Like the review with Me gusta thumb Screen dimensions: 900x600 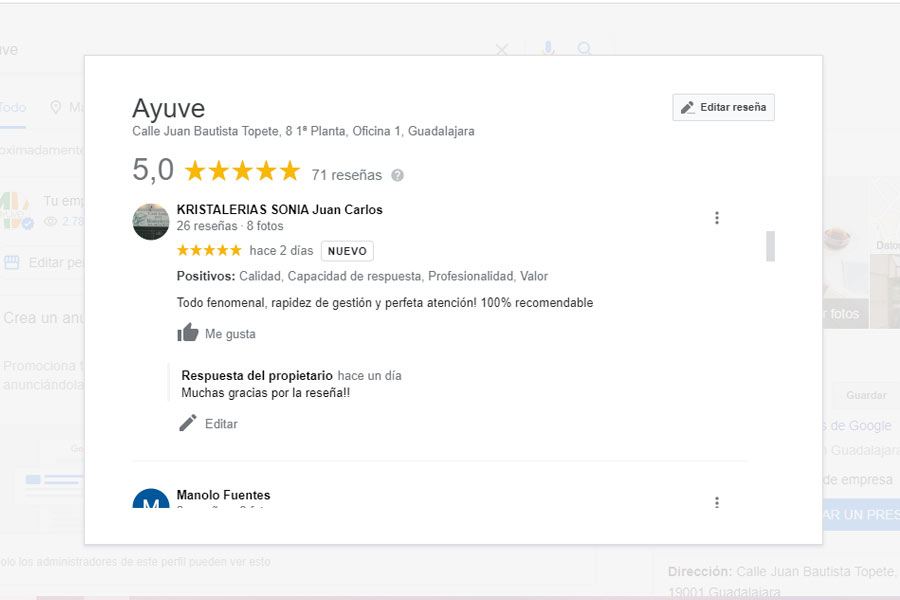188,333
